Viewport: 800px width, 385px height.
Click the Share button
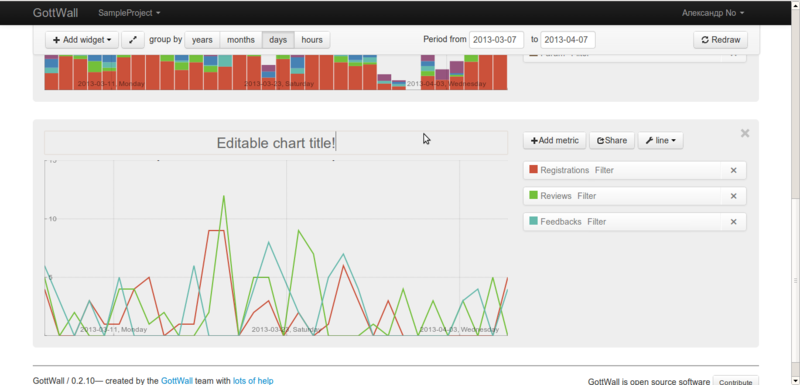coord(612,141)
